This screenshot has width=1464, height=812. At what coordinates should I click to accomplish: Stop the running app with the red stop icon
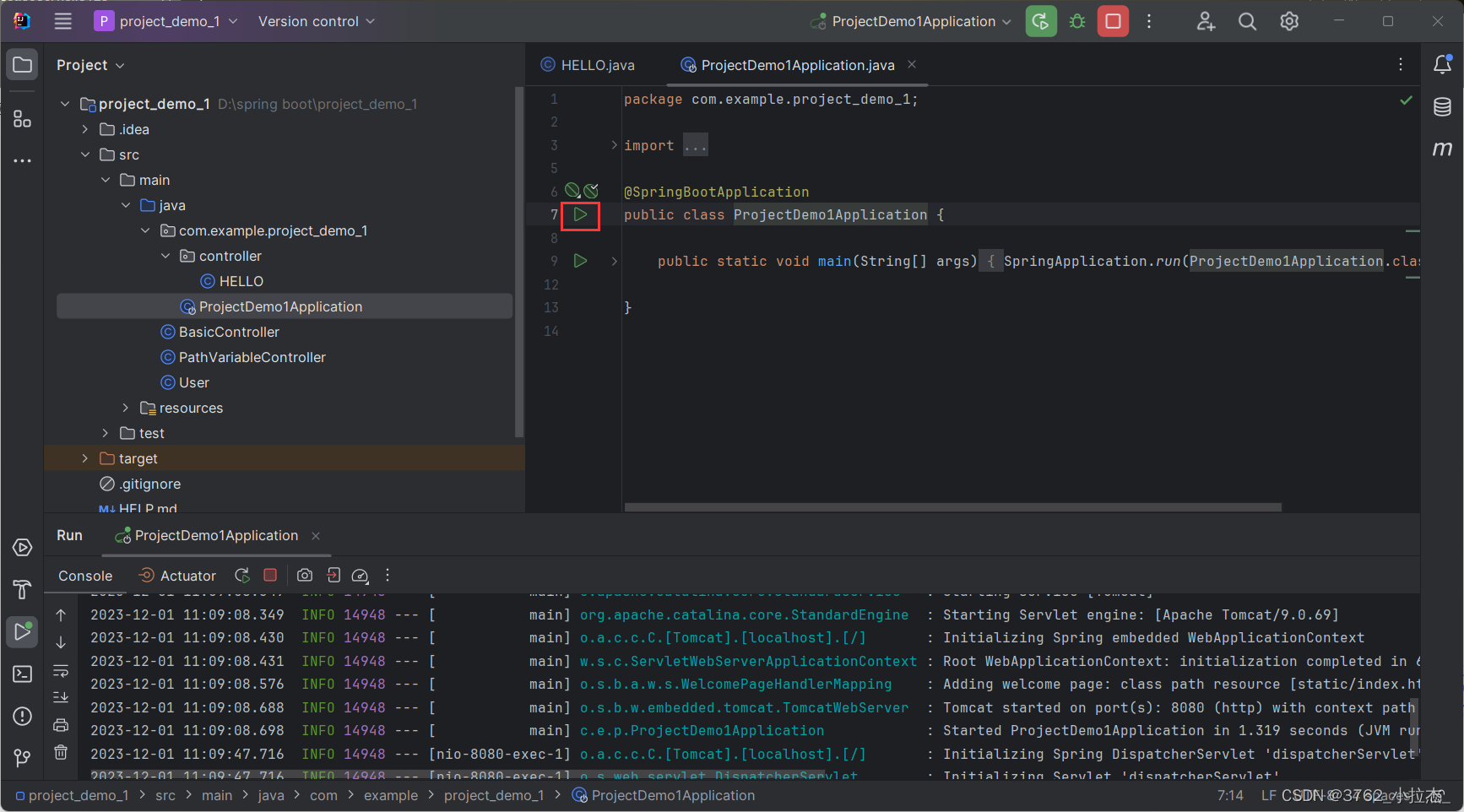1113,21
